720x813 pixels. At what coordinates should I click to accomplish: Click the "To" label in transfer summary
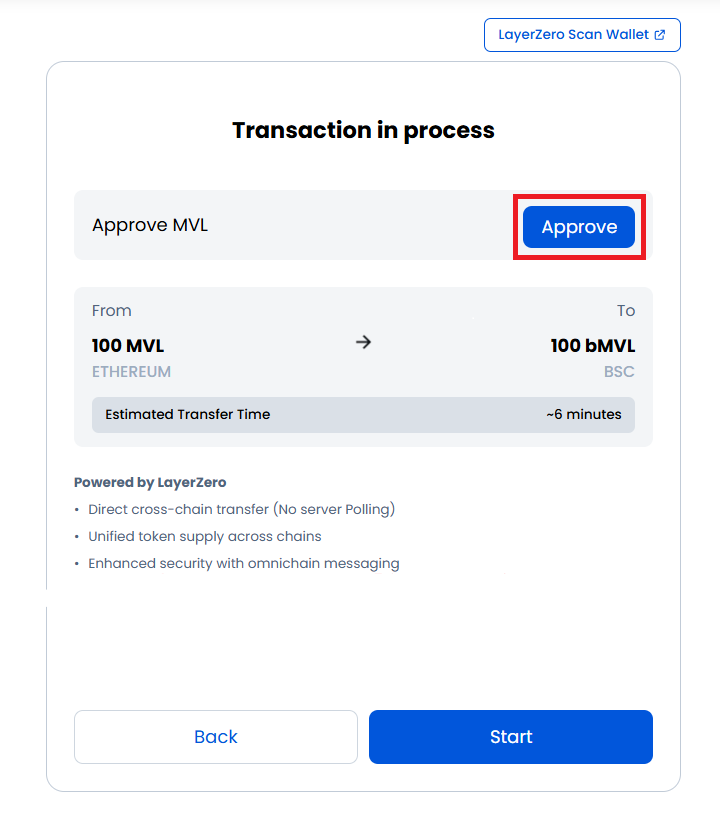point(625,311)
